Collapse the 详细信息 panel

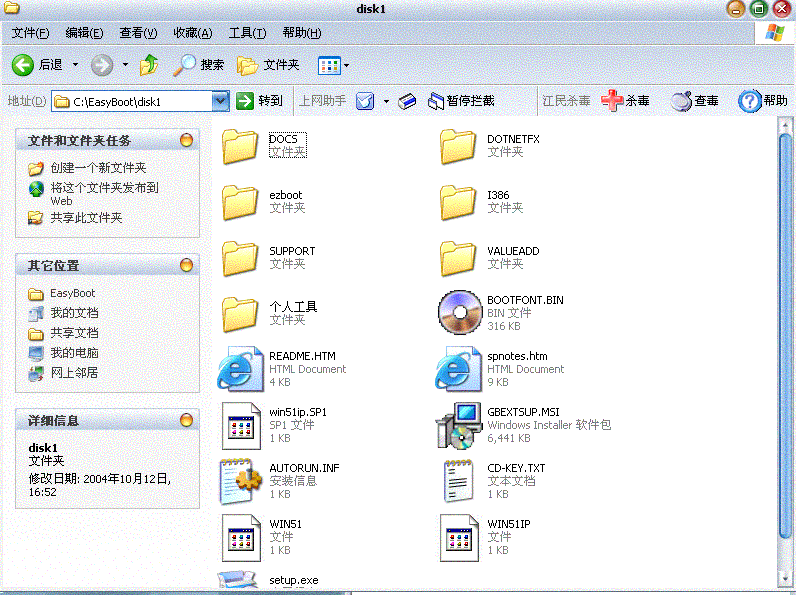pos(186,420)
